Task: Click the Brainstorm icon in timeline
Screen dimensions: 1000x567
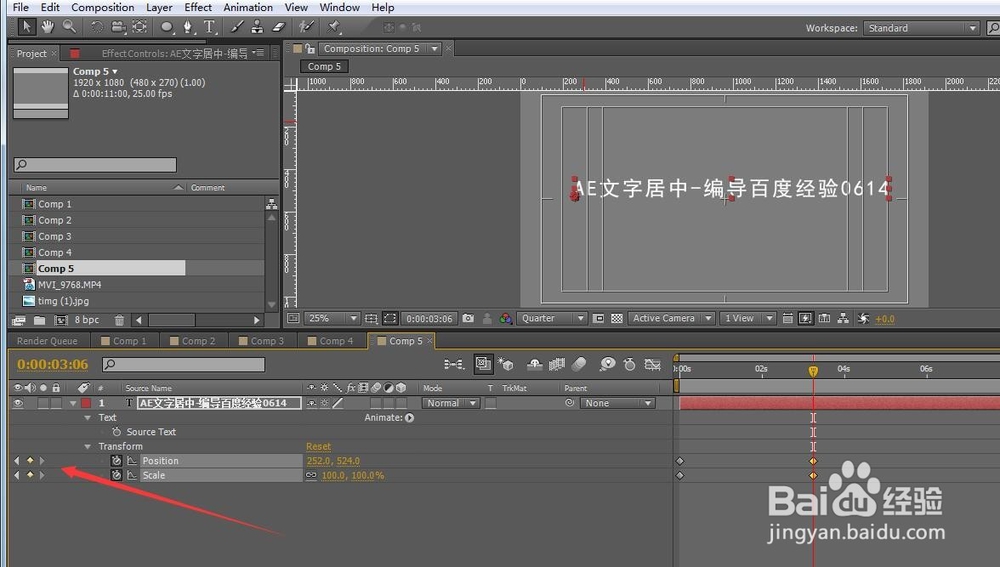Action: (x=608, y=364)
